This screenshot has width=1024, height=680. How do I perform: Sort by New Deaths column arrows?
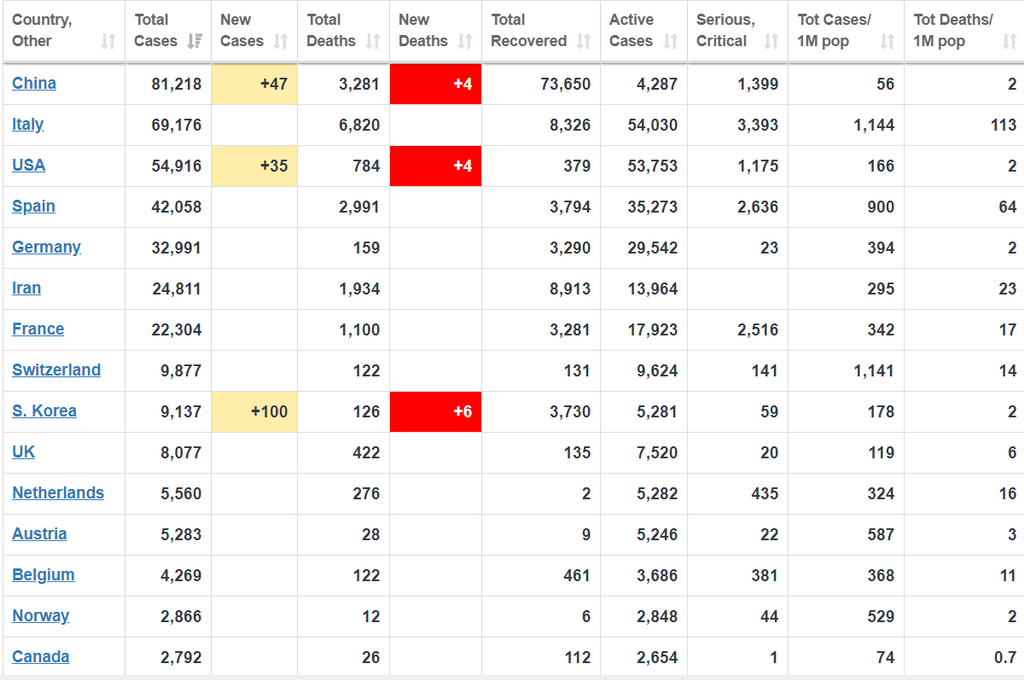[464, 41]
